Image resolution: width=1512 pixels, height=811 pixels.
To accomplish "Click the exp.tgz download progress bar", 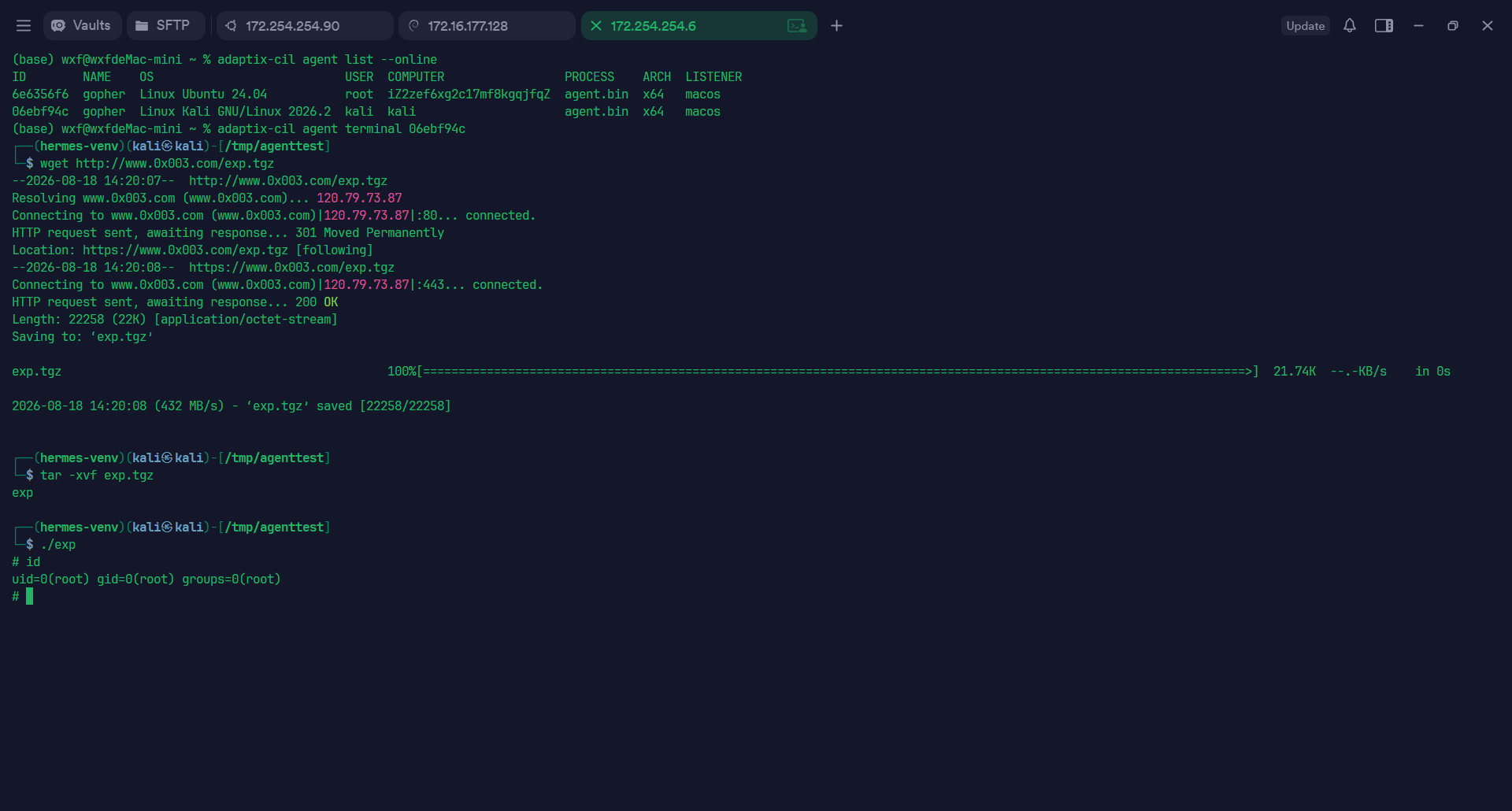I will point(837,372).
